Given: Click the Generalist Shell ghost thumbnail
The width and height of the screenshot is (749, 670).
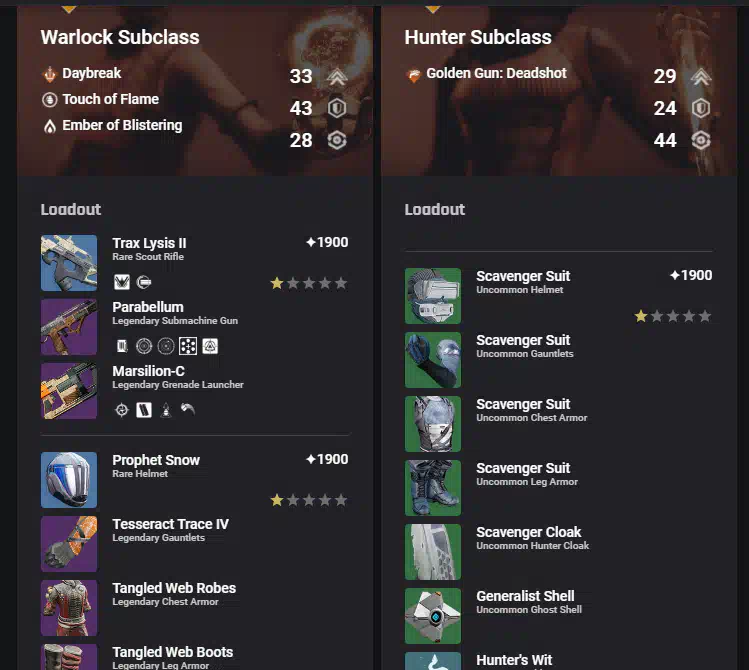Looking at the screenshot, I should pos(433,616).
